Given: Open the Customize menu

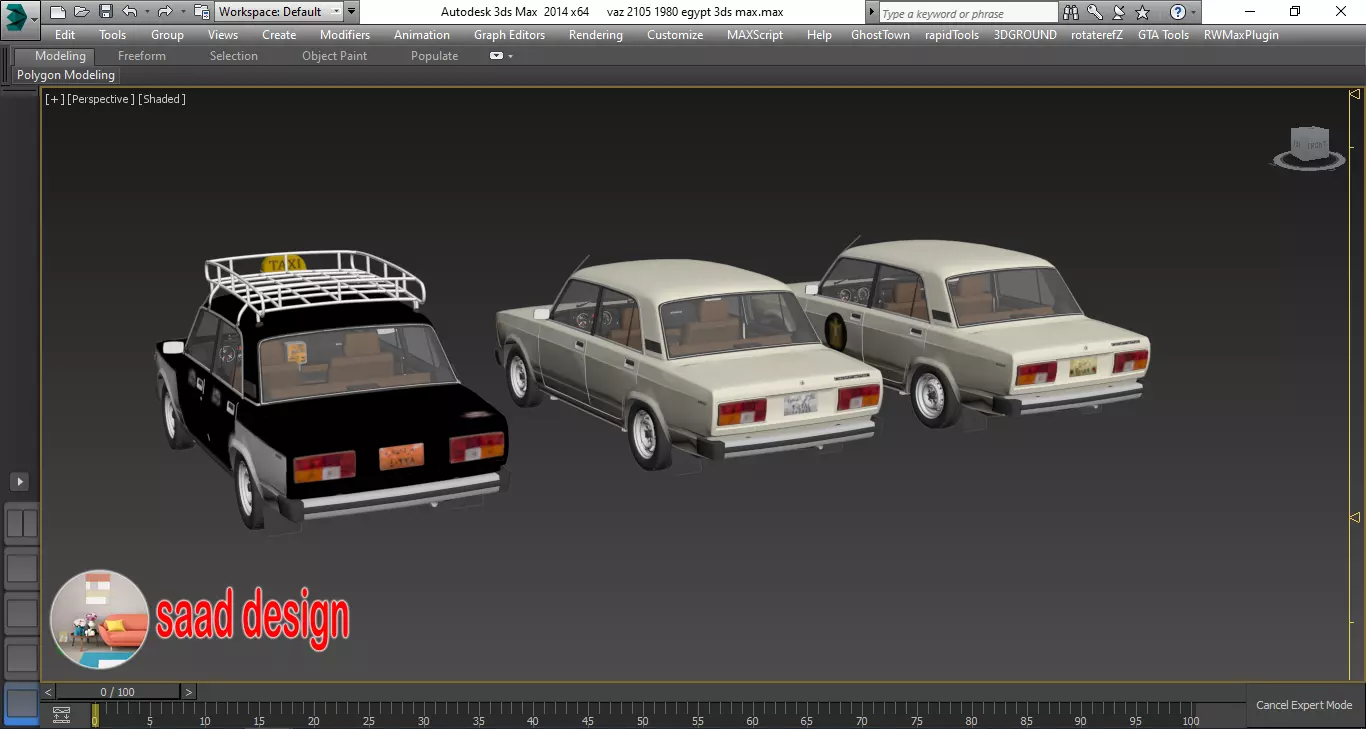Looking at the screenshot, I should coord(675,34).
